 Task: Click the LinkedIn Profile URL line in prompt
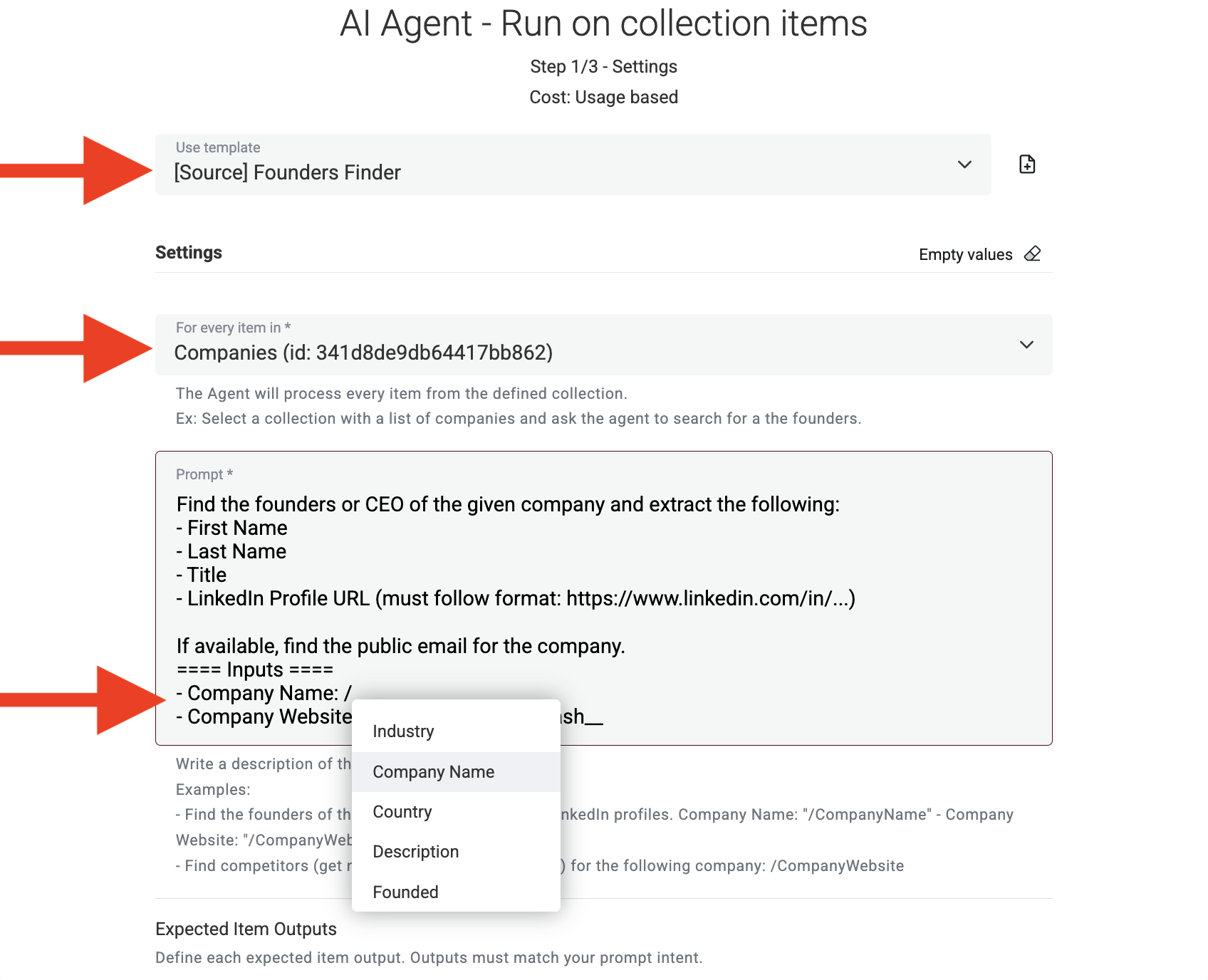click(x=516, y=598)
